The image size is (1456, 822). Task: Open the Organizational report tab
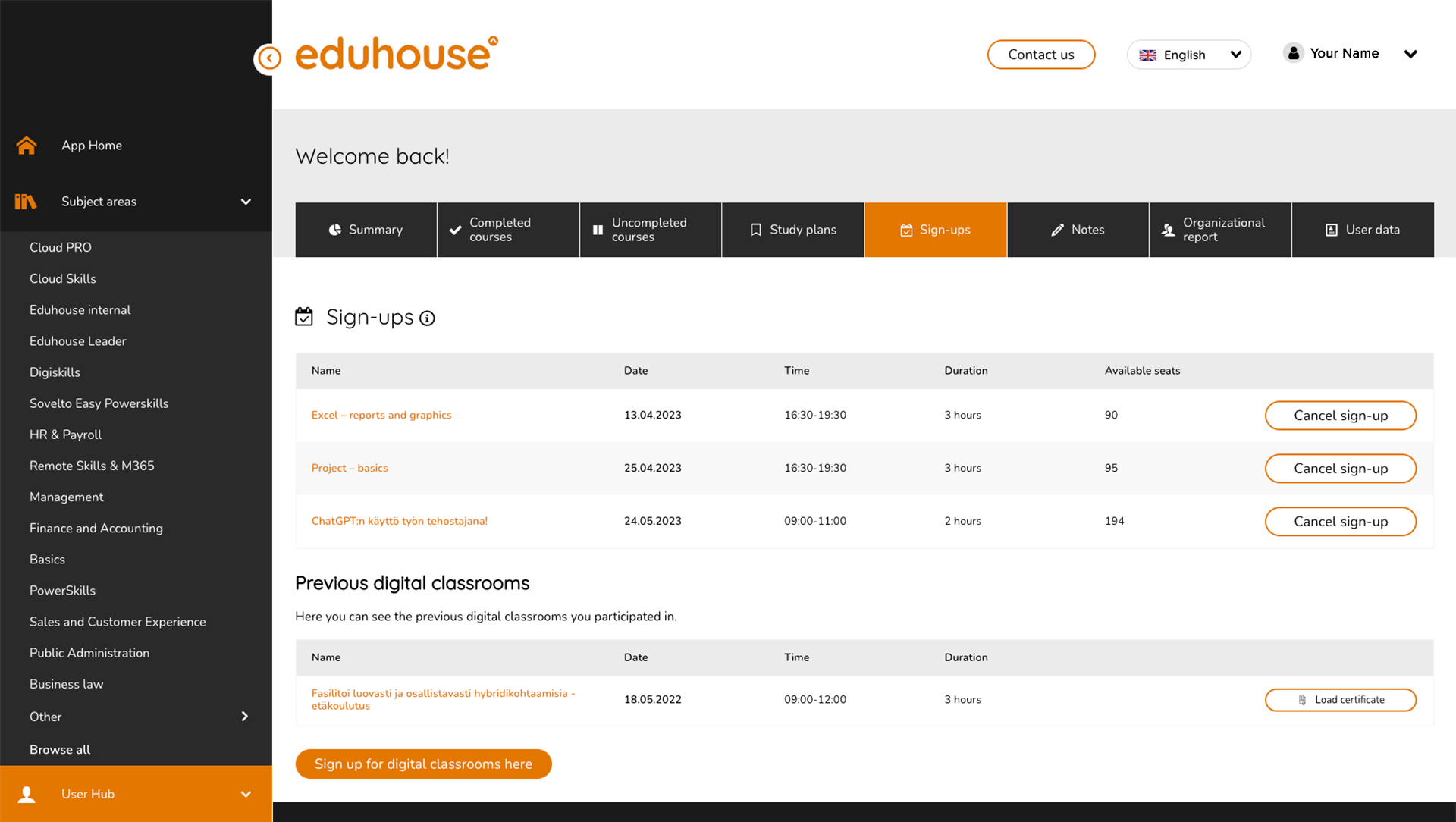(x=1219, y=230)
